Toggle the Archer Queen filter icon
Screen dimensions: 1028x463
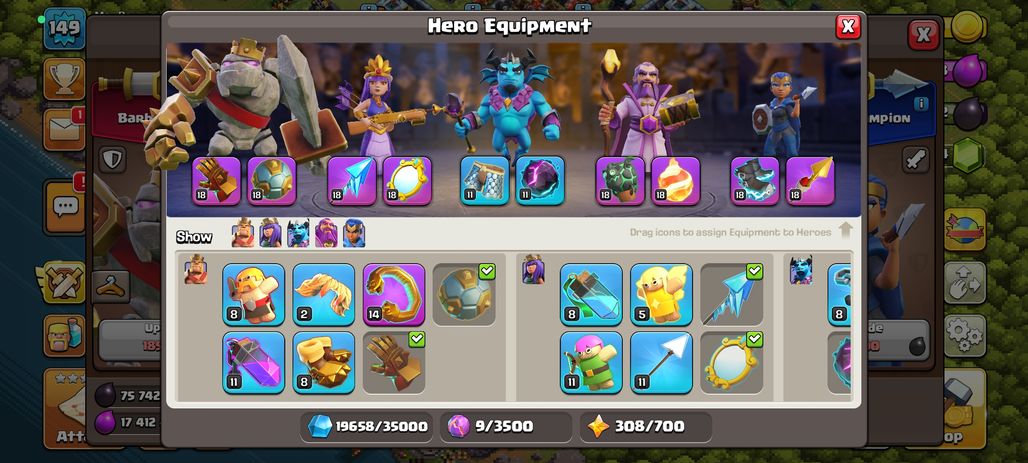(x=270, y=233)
